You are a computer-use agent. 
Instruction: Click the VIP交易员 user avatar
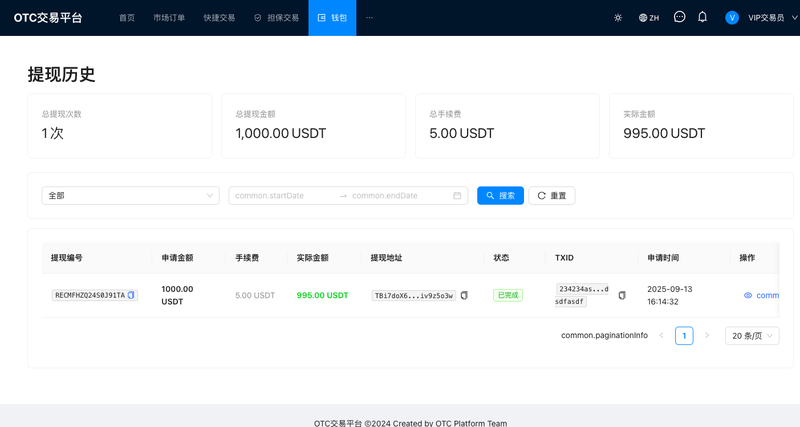(x=732, y=18)
